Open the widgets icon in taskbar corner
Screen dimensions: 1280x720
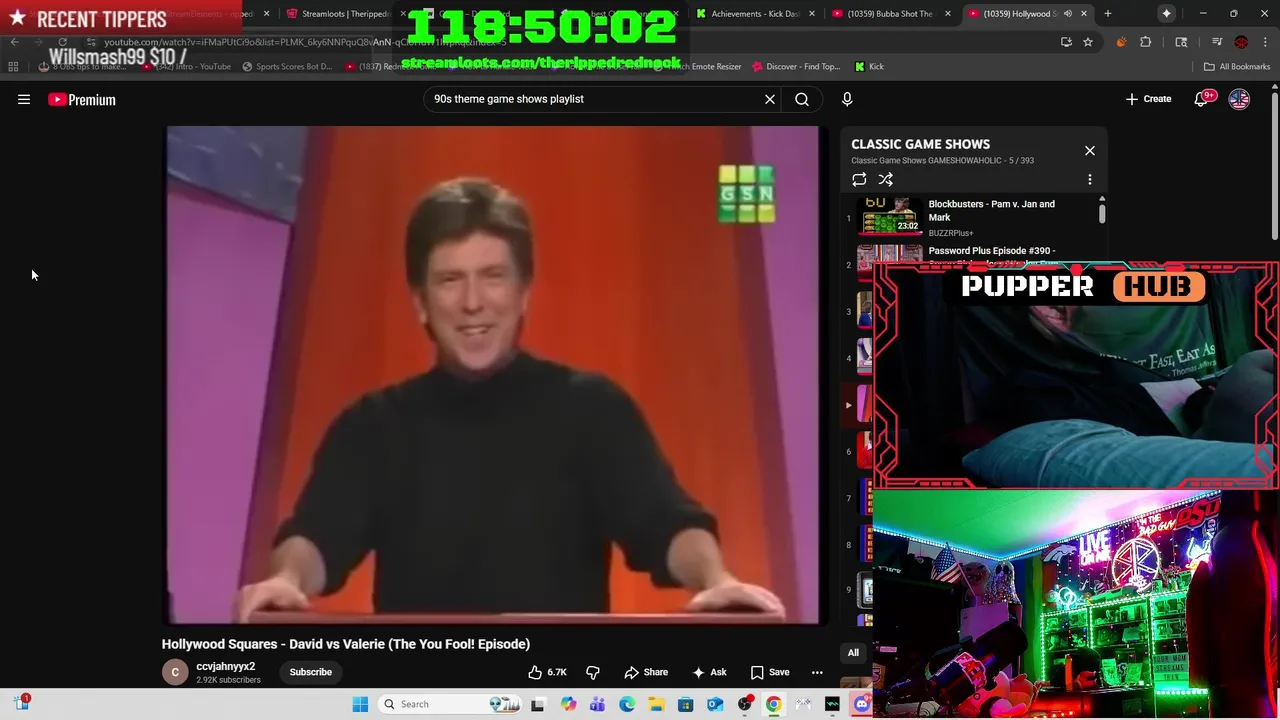click(22, 703)
